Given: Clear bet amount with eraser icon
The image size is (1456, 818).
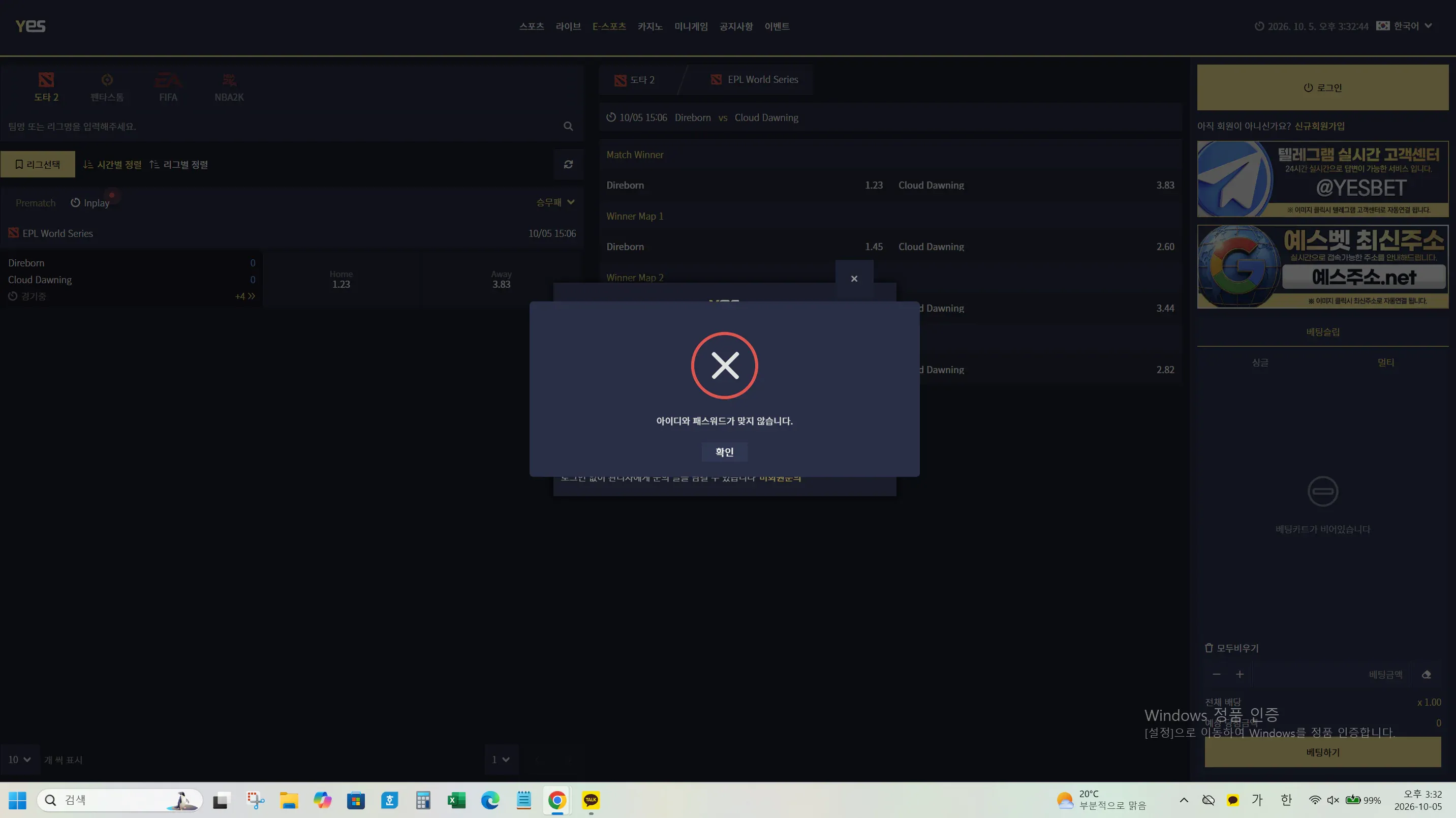Looking at the screenshot, I should [1426, 675].
